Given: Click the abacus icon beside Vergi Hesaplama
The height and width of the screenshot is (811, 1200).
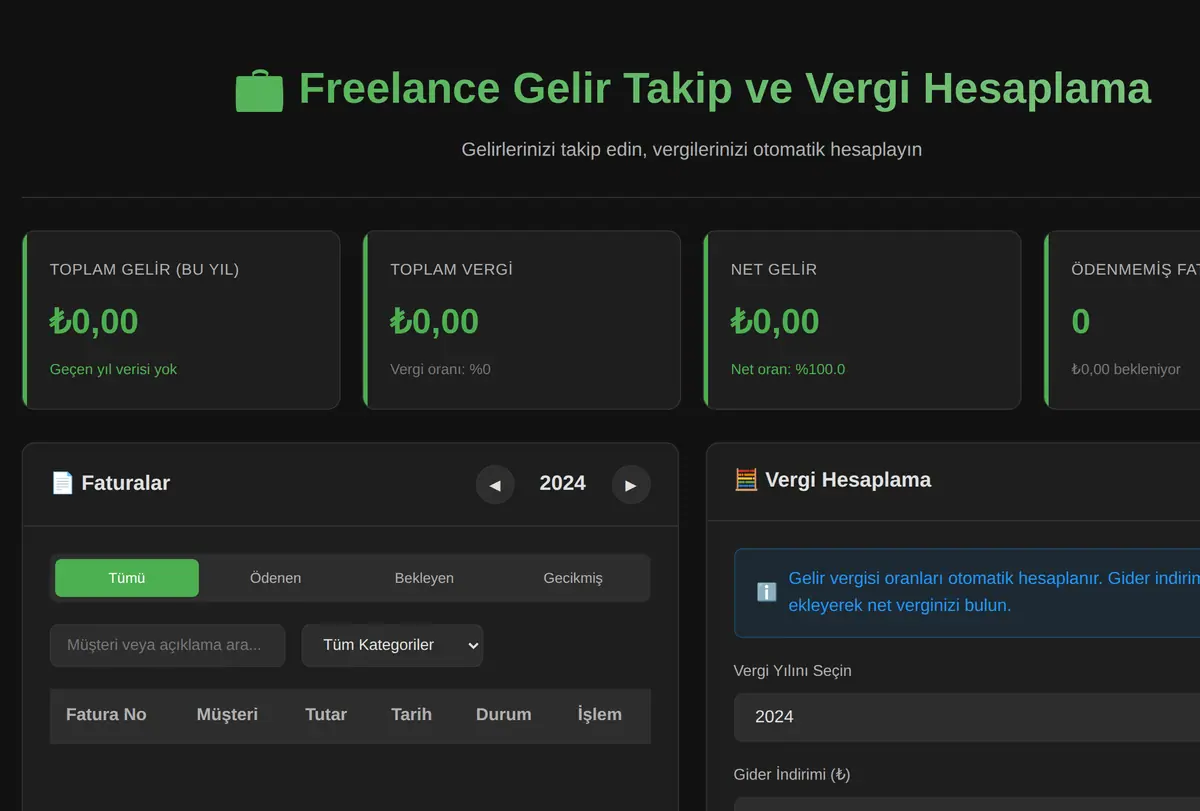Looking at the screenshot, I should coord(746,480).
